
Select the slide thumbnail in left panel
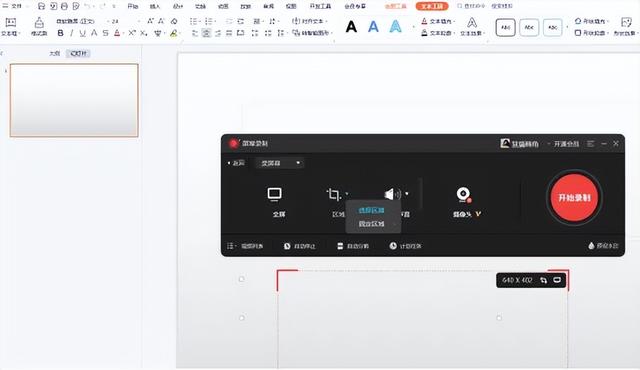click(74, 100)
